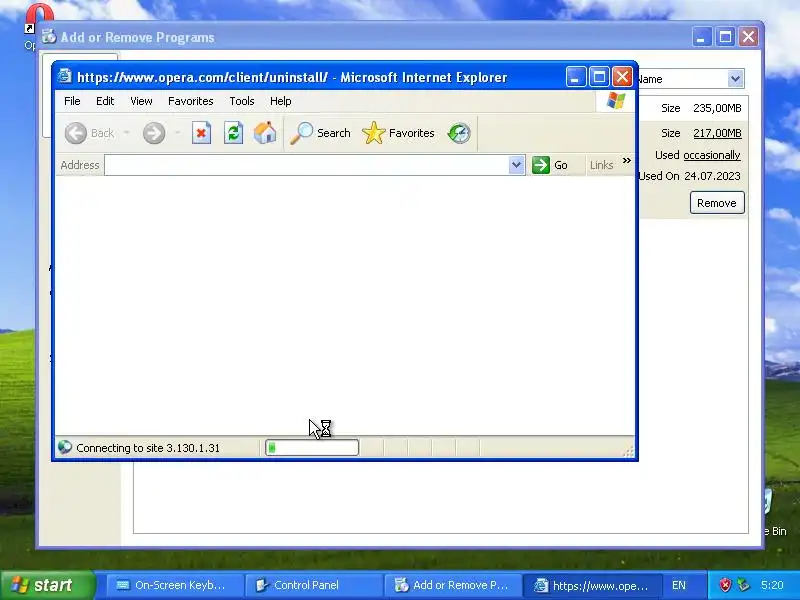Click the network connection tray icon
Image resolution: width=800 pixels, height=600 pixels.
(x=743, y=585)
